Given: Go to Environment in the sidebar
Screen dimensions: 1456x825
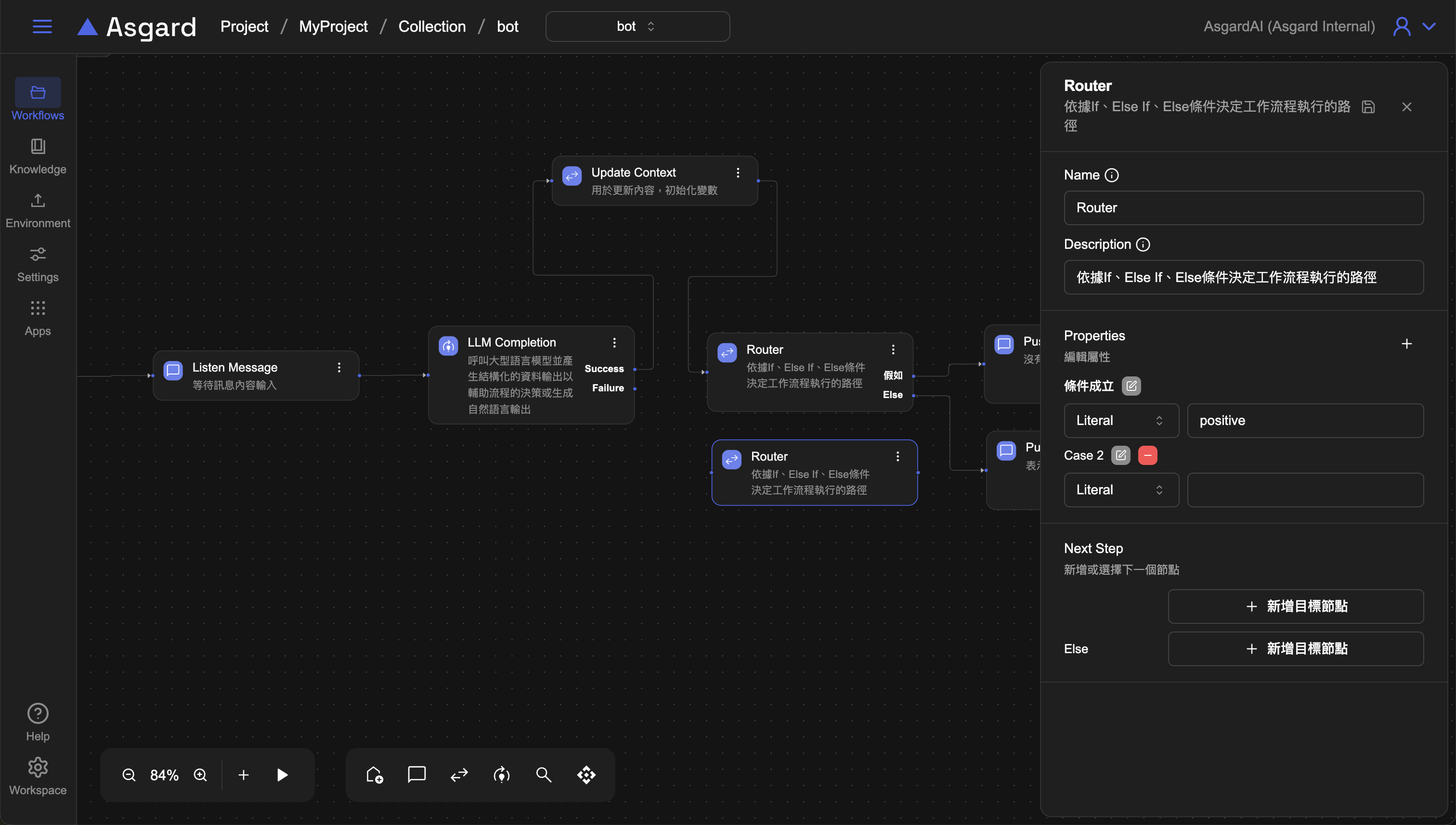Looking at the screenshot, I should click(x=38, y=210).
